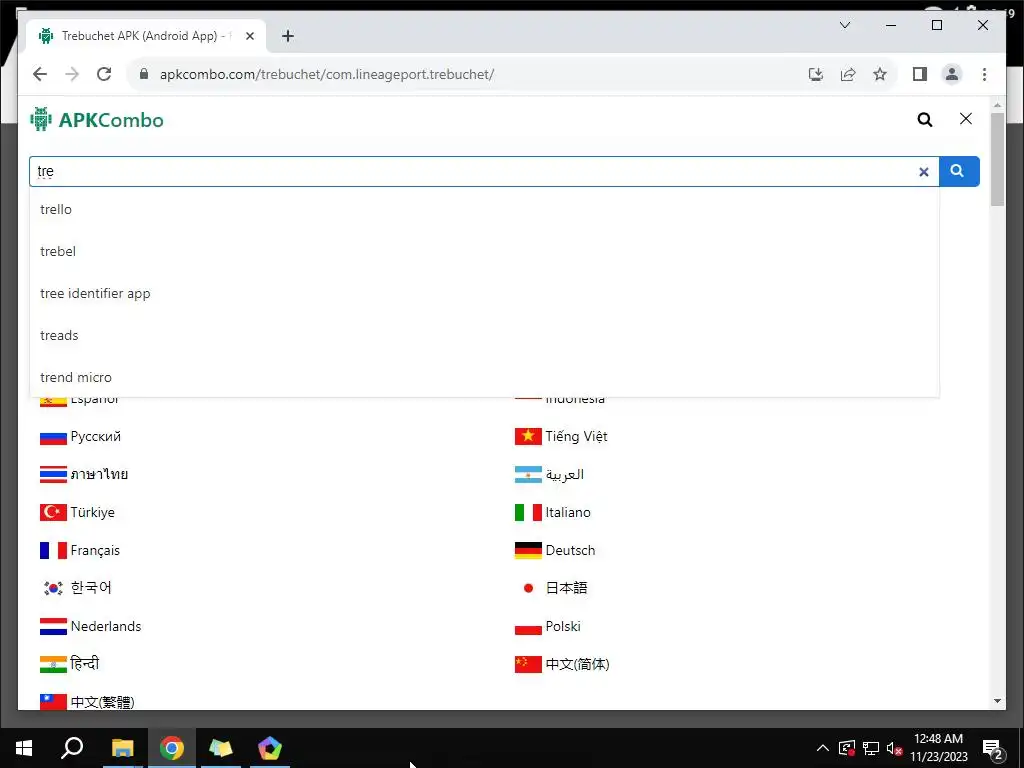Open the tab search chevron

(844, 25)
